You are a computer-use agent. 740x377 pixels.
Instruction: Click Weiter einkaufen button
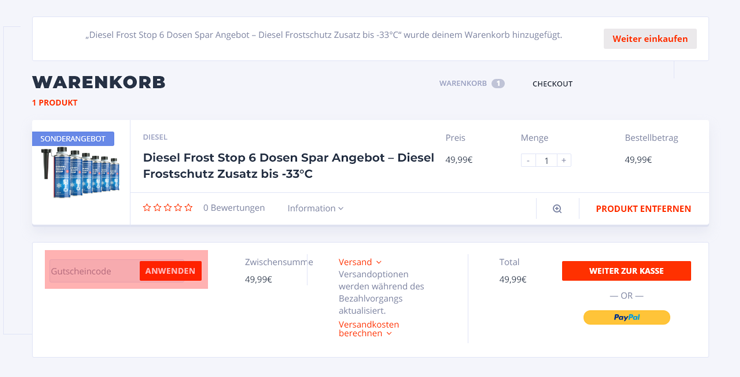[650, 39]
